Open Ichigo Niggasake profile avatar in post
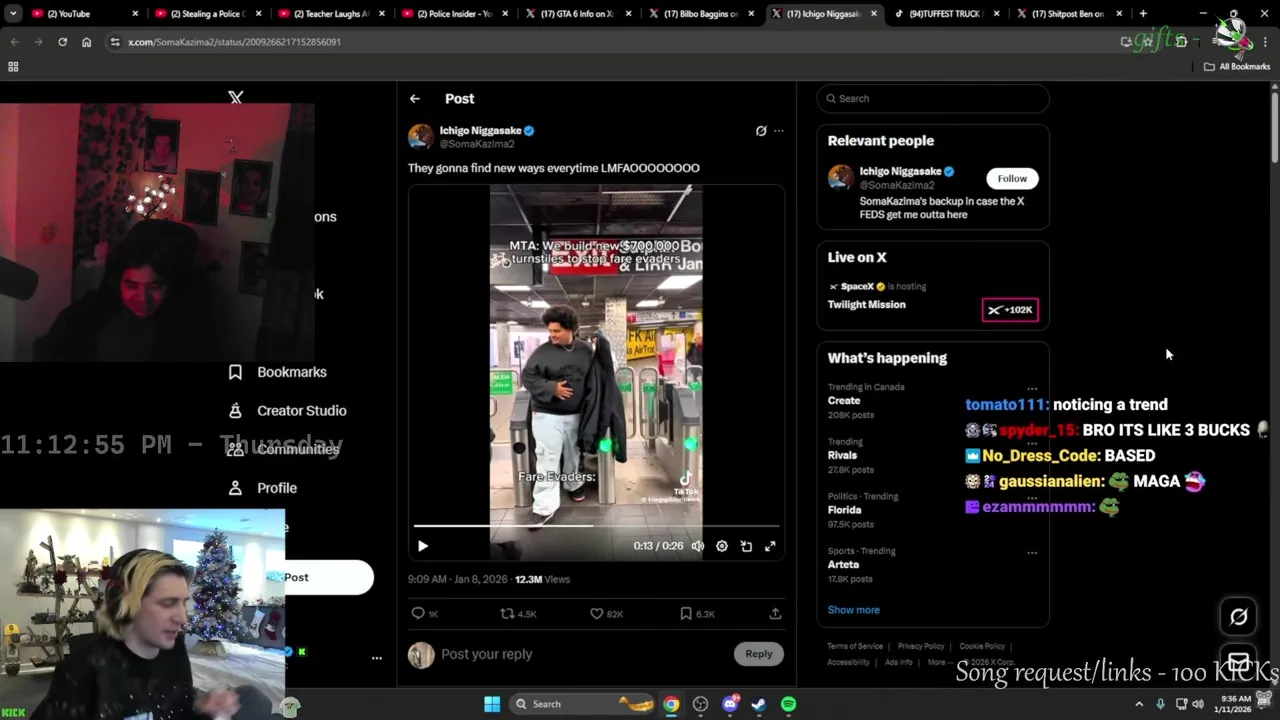 coord(421,137)
